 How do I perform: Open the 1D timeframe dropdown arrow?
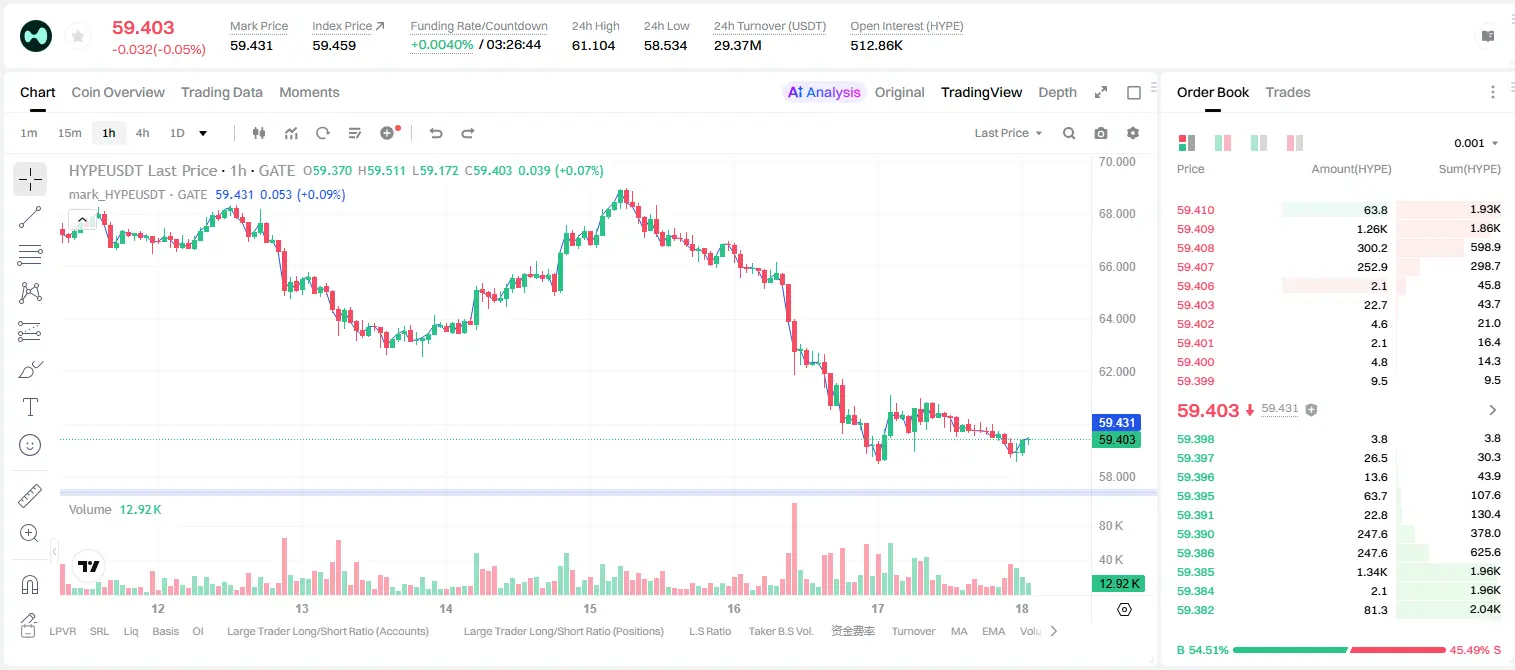pos(203,133)
